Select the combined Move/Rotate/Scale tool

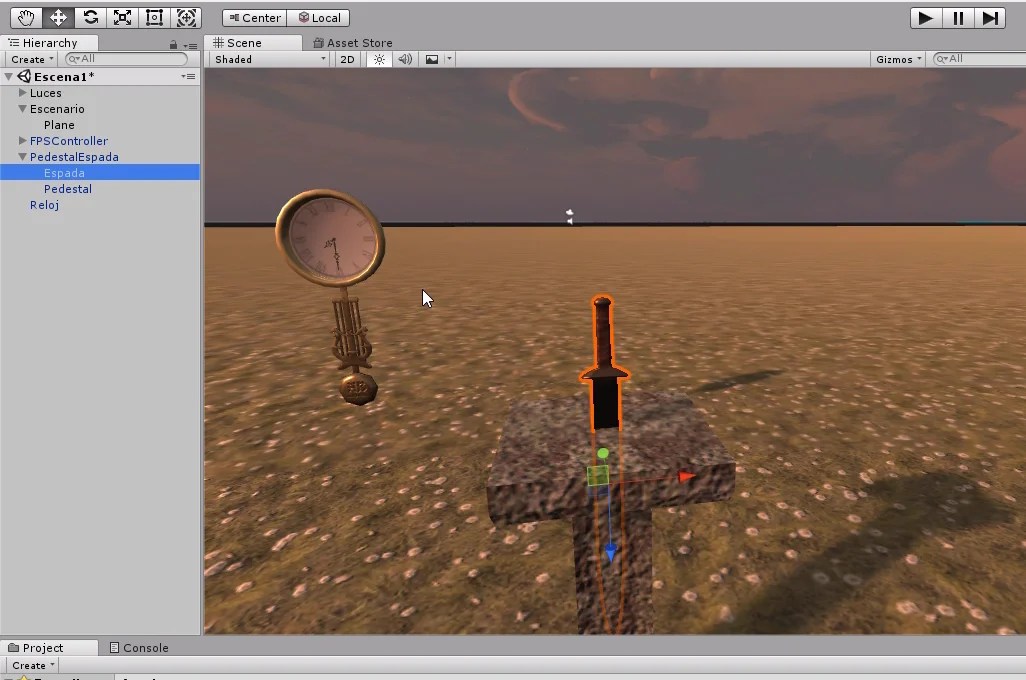186,17
